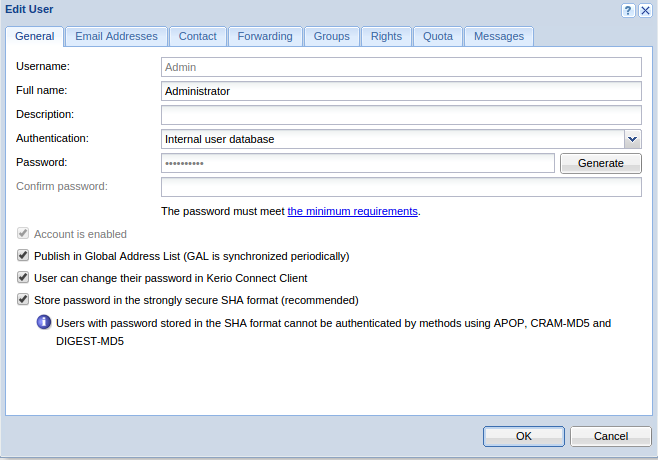Confirm changes with OK button
Image resolution: width=658 pixels, height=460 pixels.
[x=524, y=436]
